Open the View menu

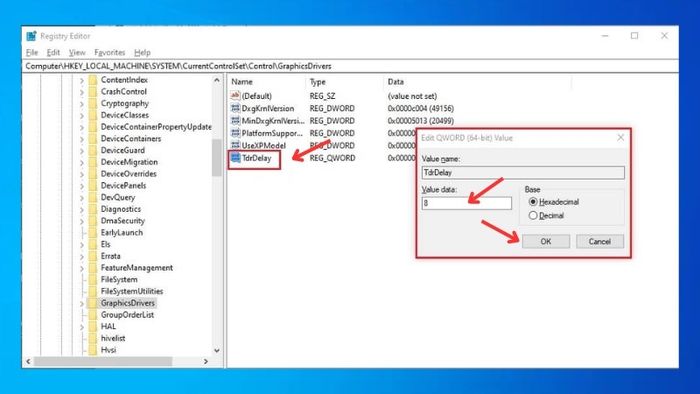77,53
